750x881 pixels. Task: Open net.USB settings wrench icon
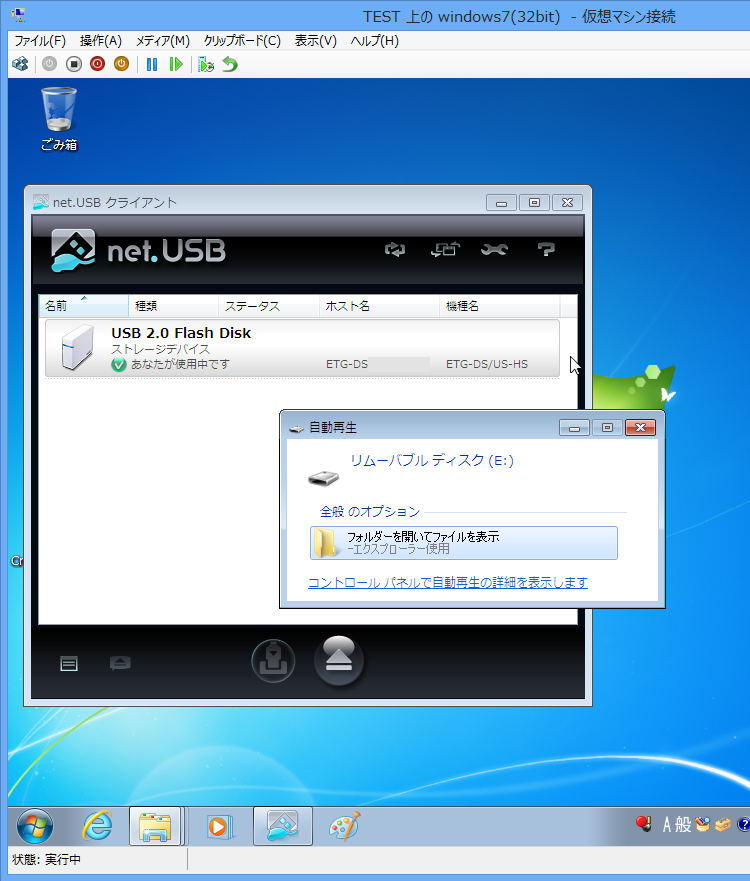coord(494,249)
